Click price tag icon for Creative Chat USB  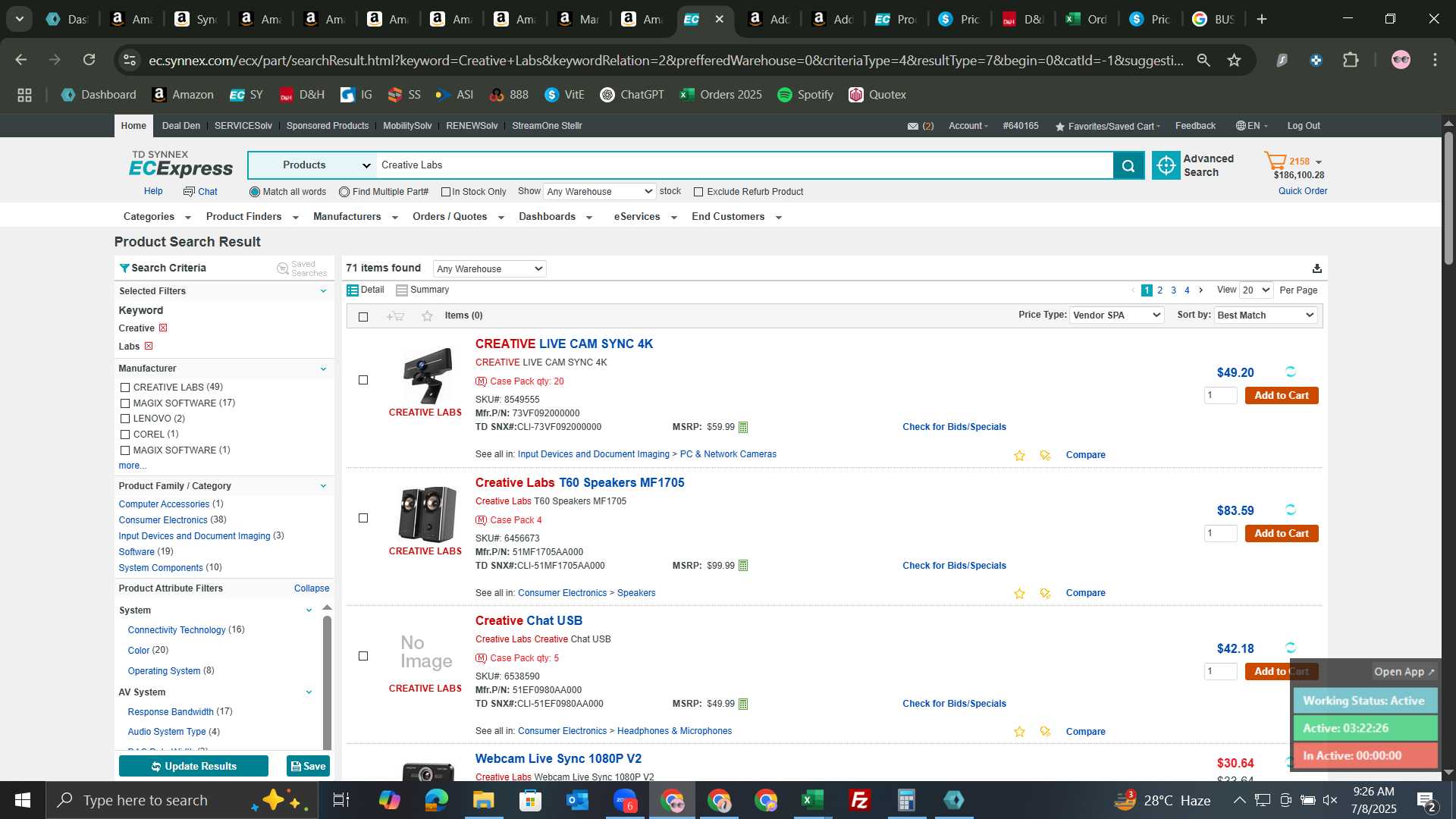(1045, 732)
